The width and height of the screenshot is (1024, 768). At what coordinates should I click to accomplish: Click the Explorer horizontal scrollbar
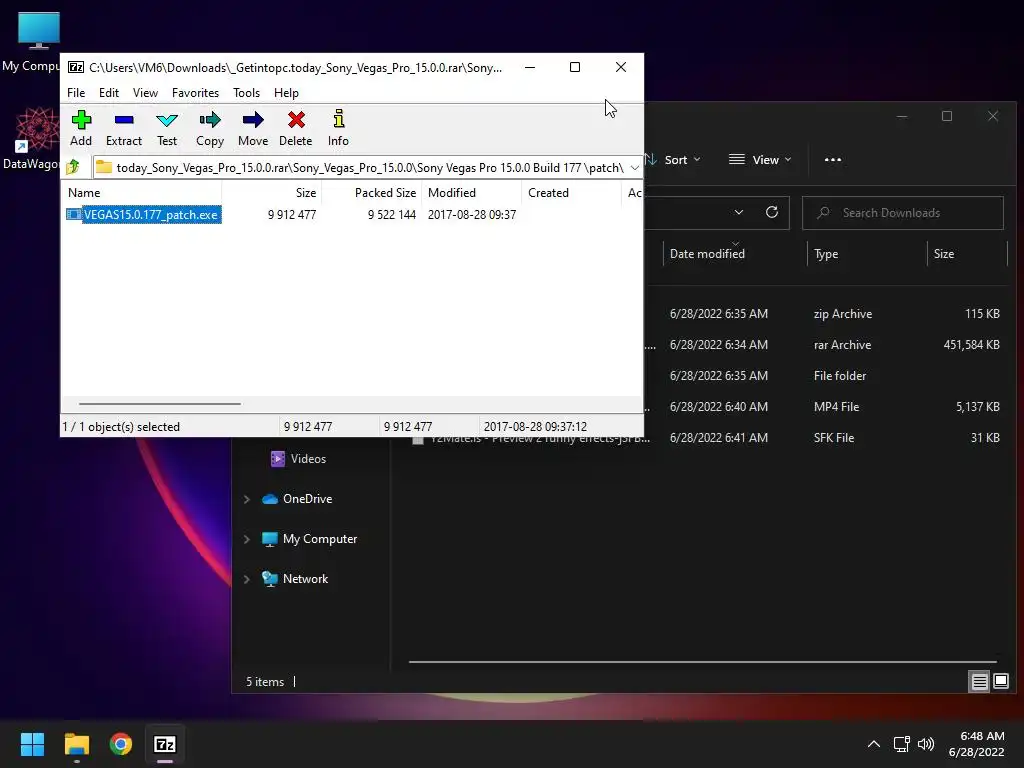pos(703,662)
